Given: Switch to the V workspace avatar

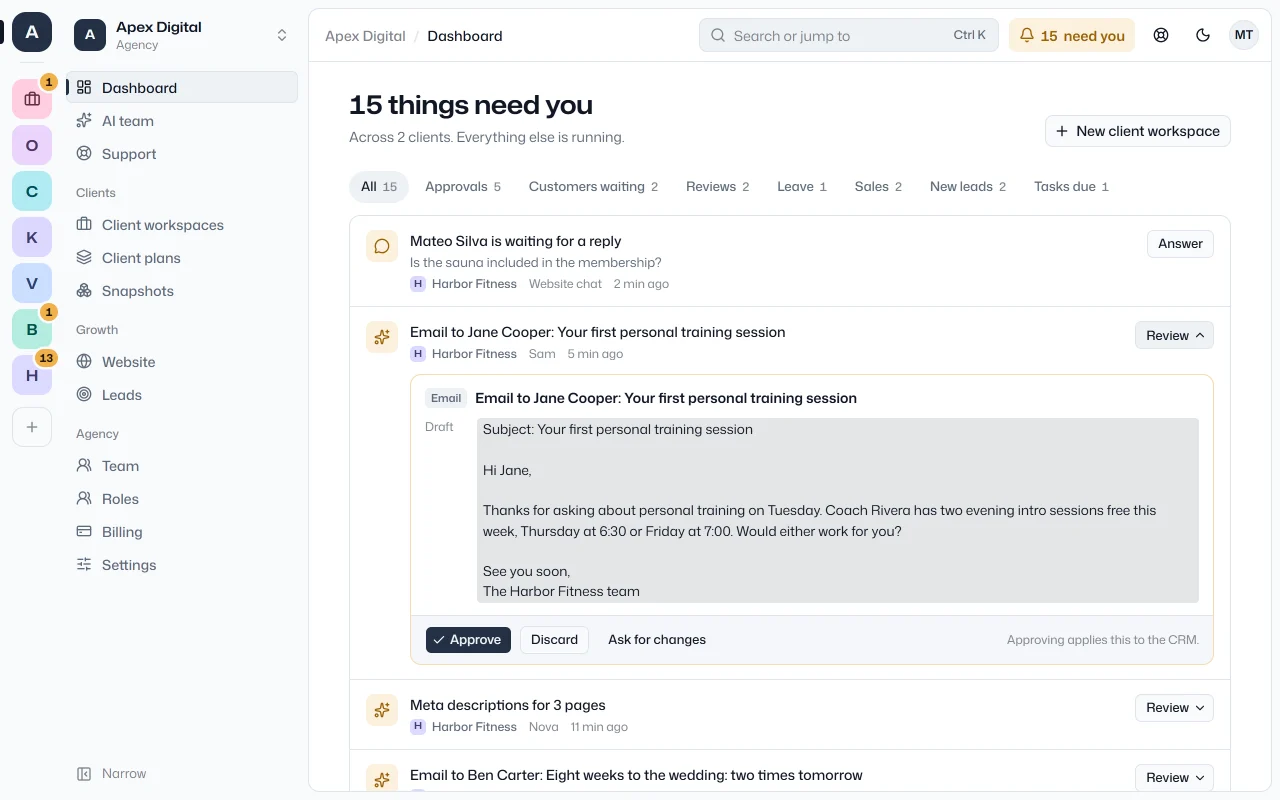Looking at the screenshot, I should click(x=32, y=283).
